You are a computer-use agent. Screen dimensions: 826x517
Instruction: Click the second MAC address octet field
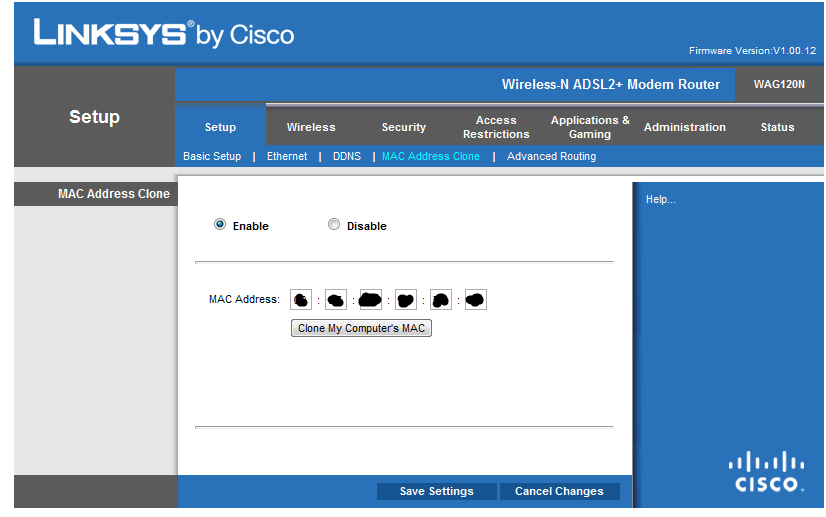(336, 299)
